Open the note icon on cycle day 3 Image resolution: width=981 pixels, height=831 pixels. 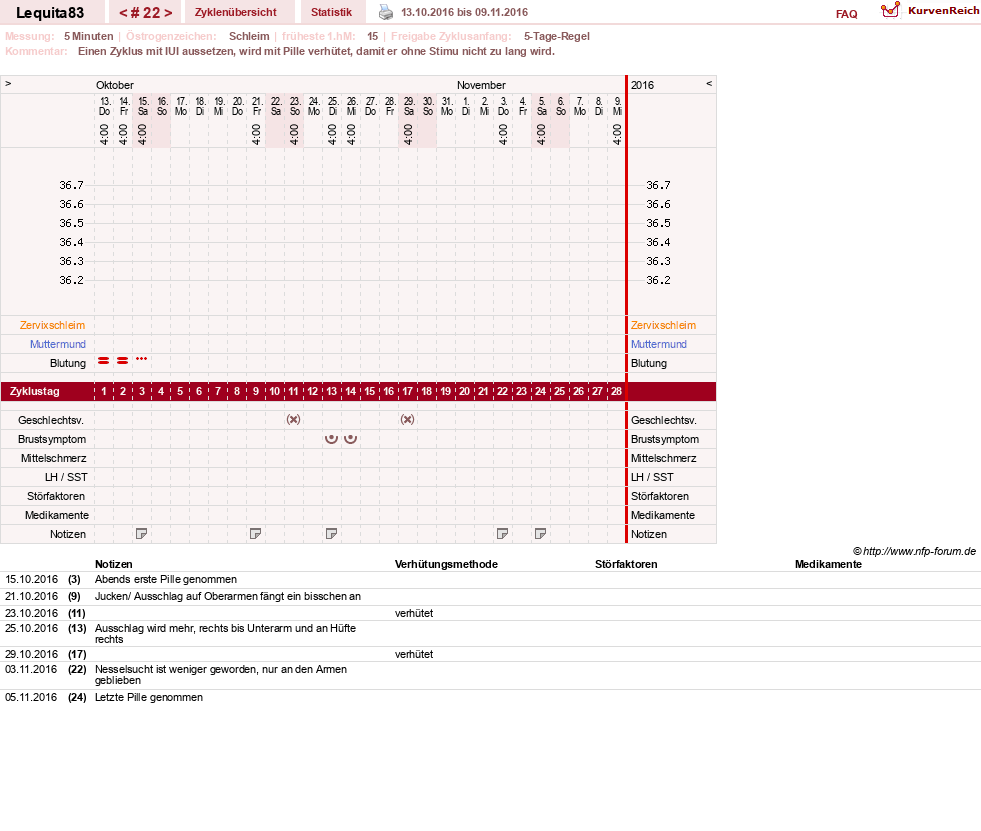pos(141,534)
